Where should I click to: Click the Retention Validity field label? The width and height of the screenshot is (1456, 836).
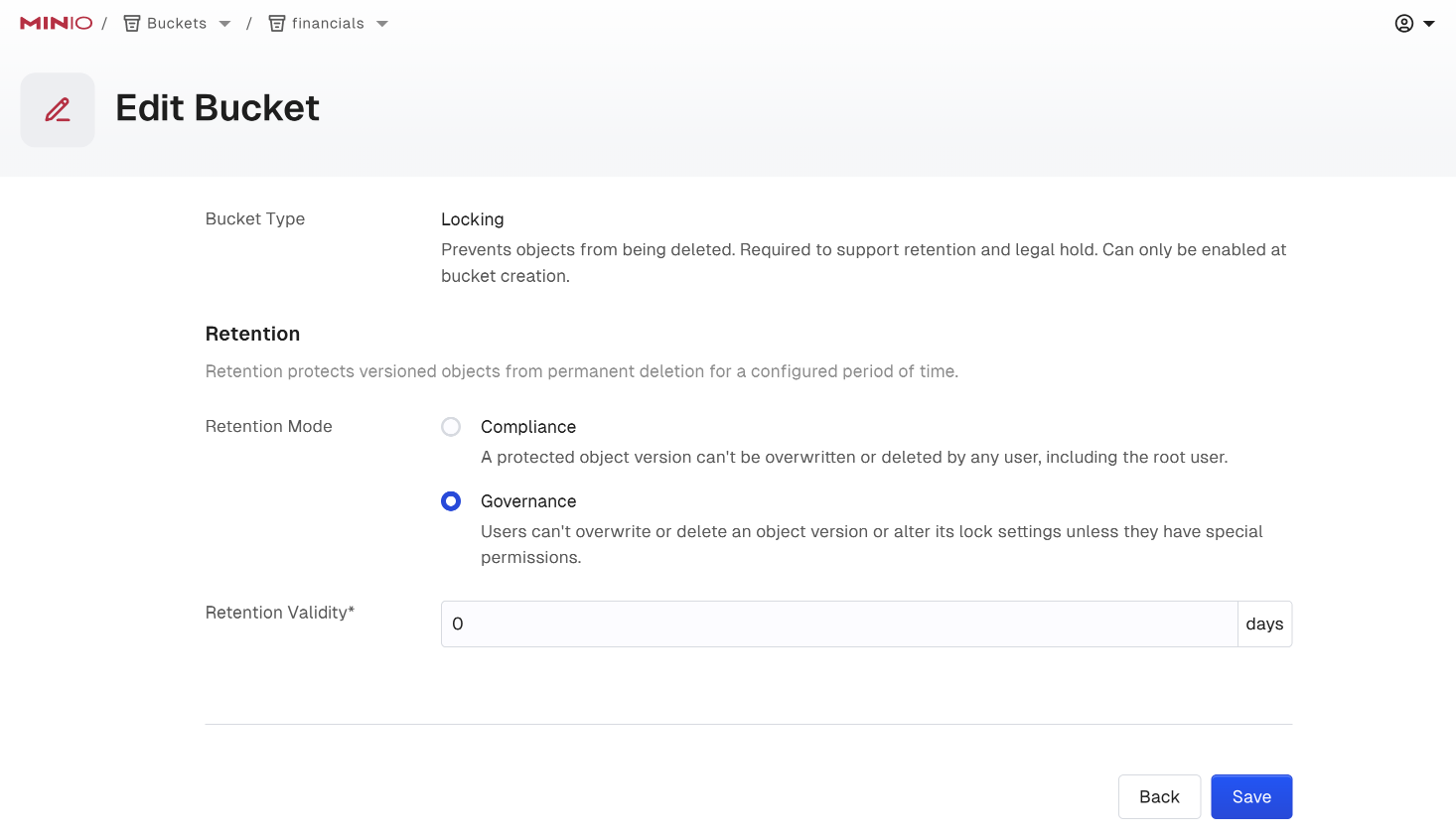click(280, 613)
